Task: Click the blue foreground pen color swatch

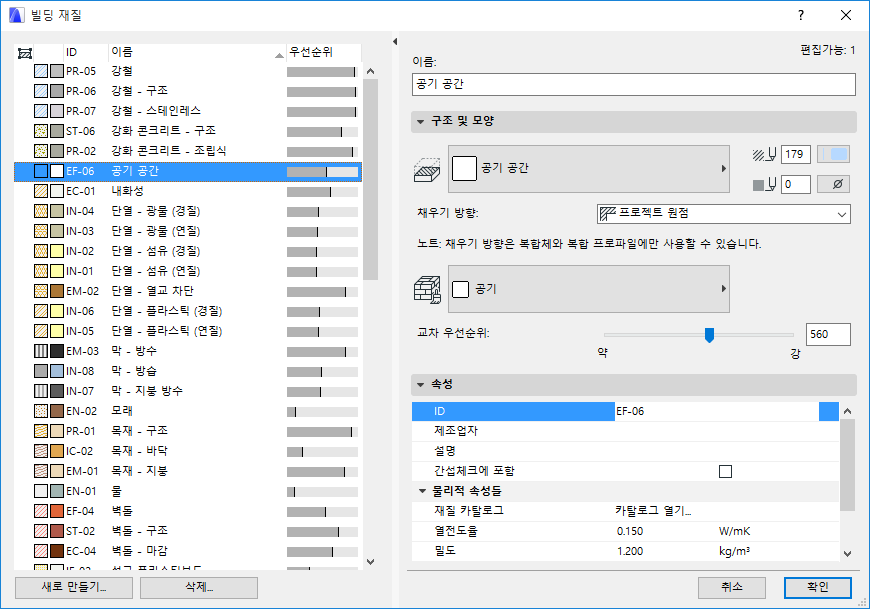Action: click(x=833, y=154)
